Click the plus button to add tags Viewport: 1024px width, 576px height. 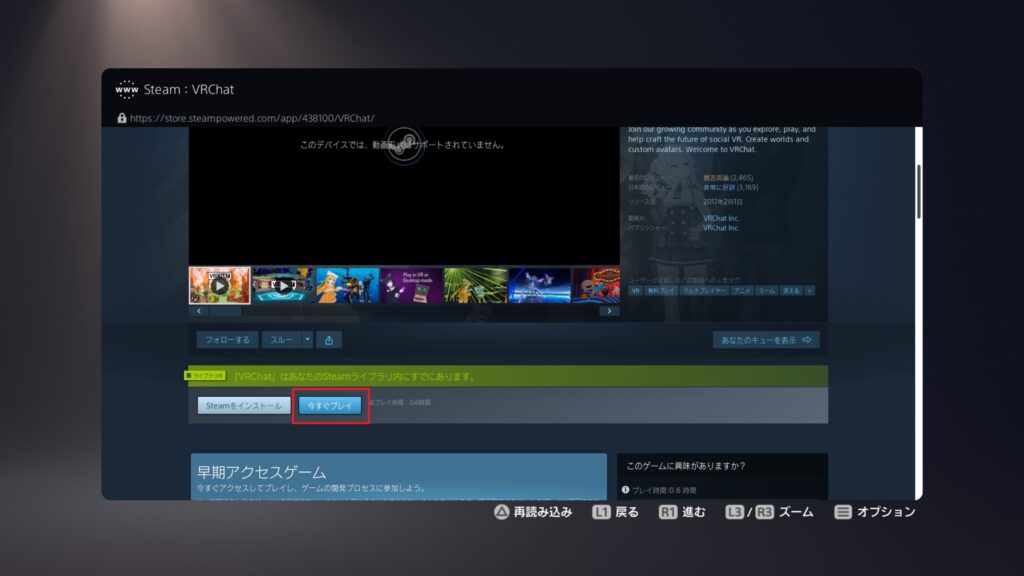(810, 291)
